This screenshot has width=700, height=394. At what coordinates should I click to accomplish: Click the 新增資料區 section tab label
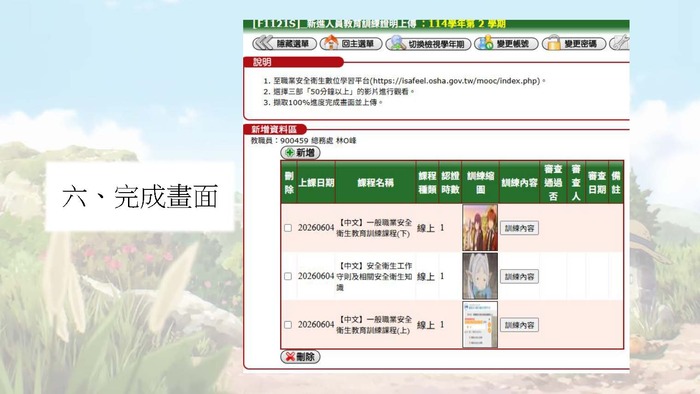274,129
